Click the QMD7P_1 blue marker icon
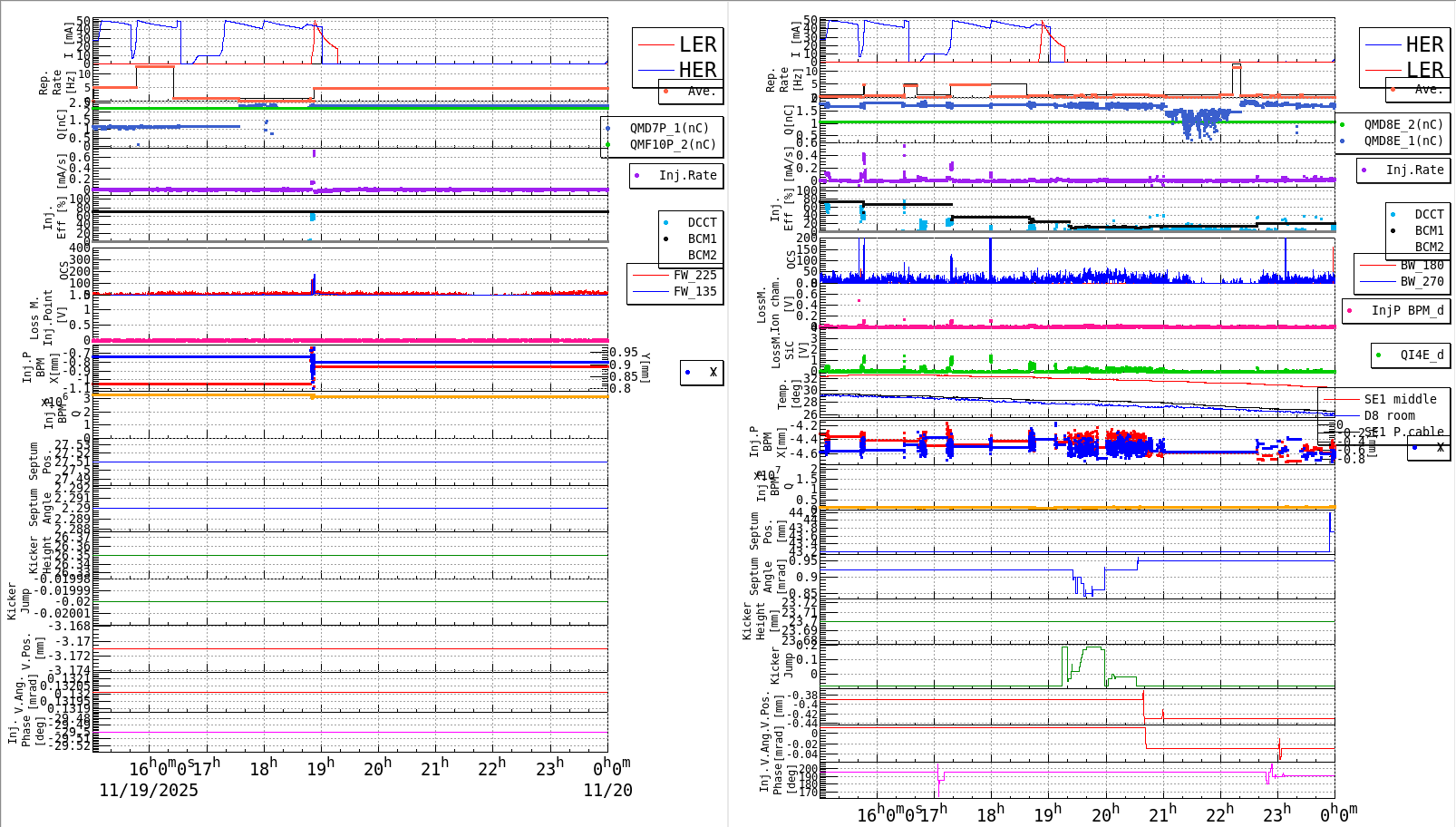Image resolution: width=1456 pixels, height=827 pixels. (607, 129)
